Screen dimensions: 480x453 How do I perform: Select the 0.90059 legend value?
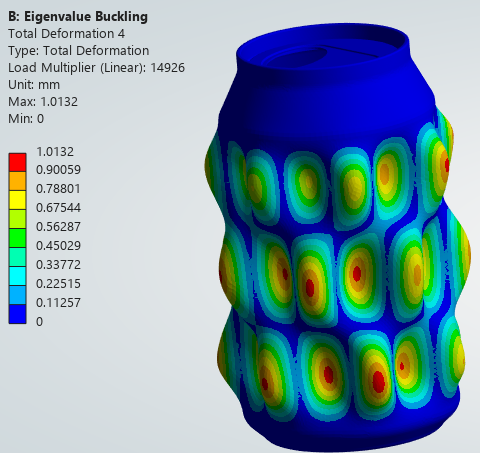(x=58, y=170)
